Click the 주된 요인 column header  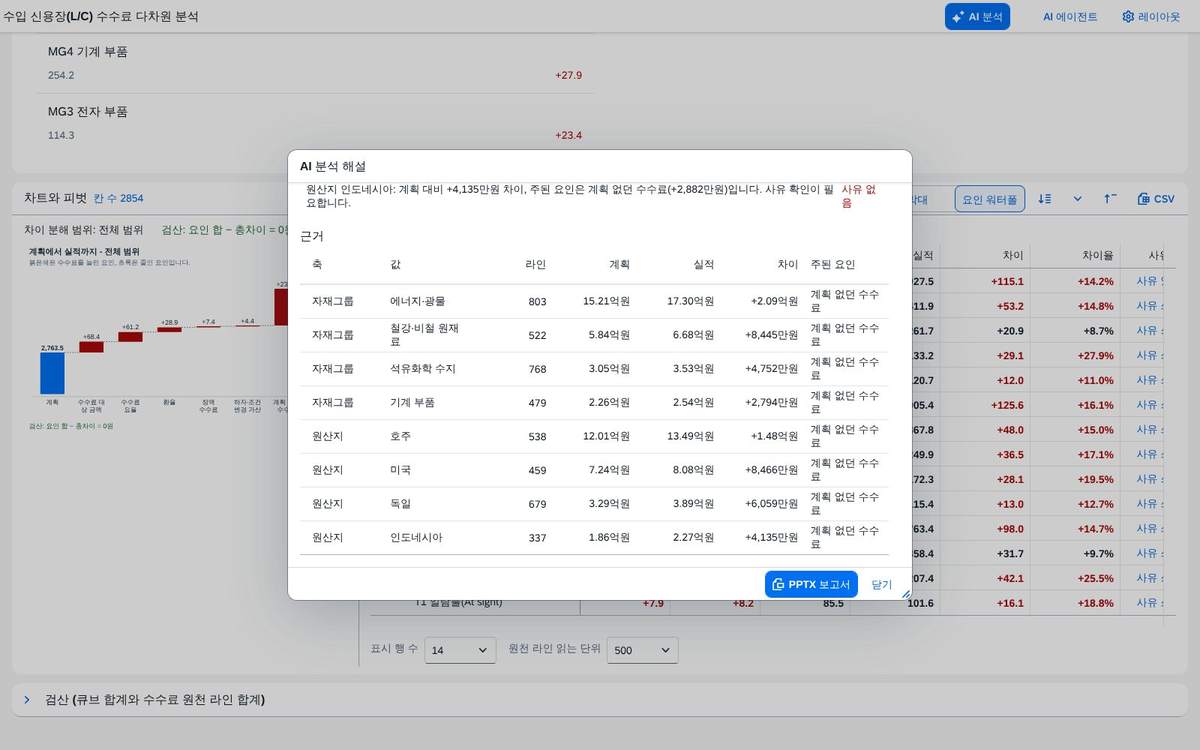(x=833, y=265)
